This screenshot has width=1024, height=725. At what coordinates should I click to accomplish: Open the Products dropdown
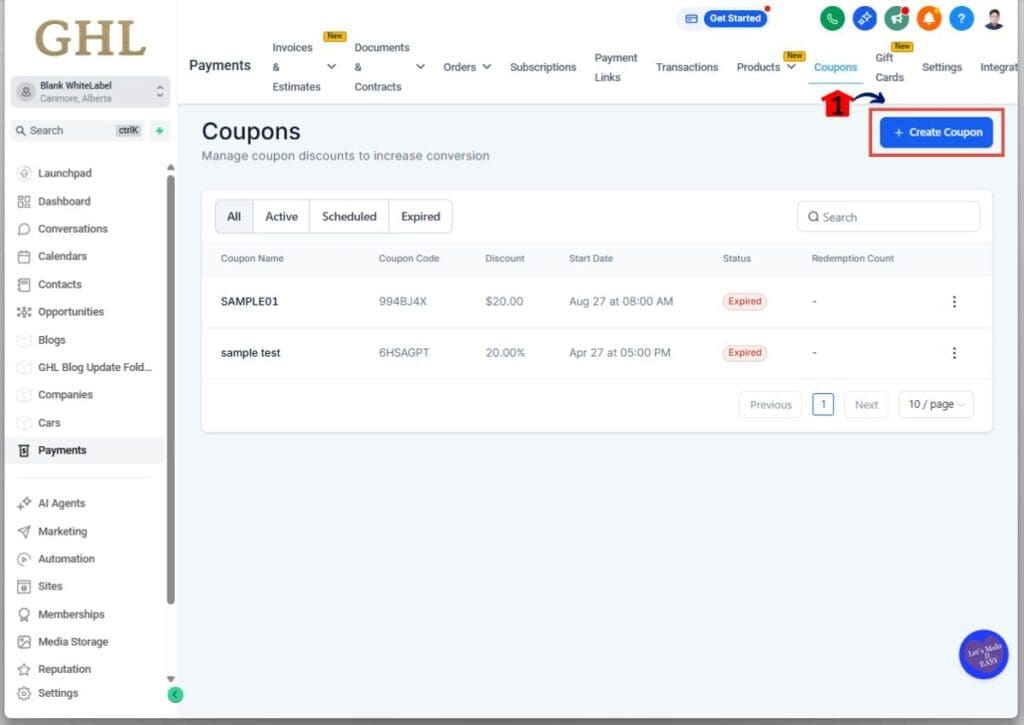pyautogui.click(x=767, y=66)
